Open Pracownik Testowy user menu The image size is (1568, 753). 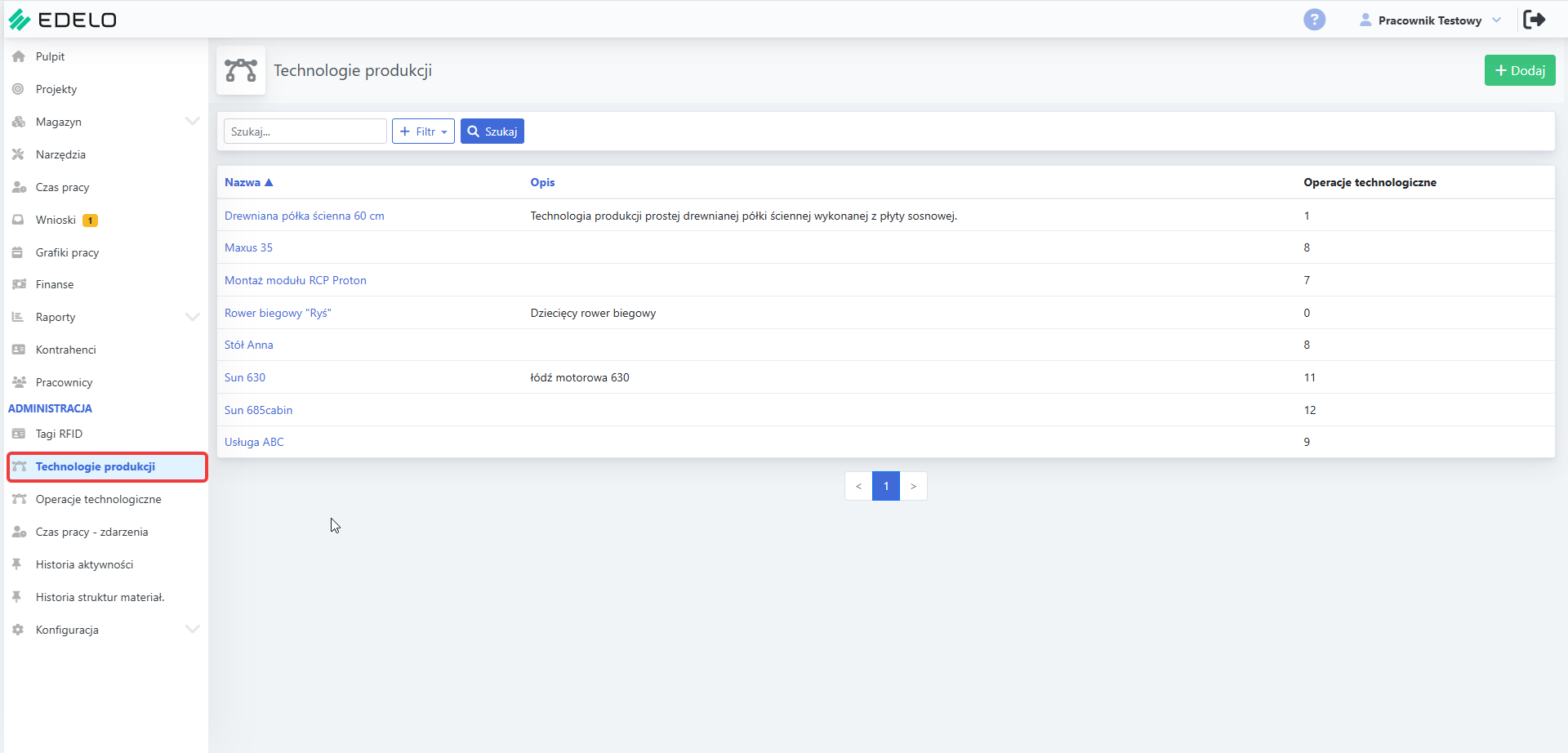(1430, 20)
